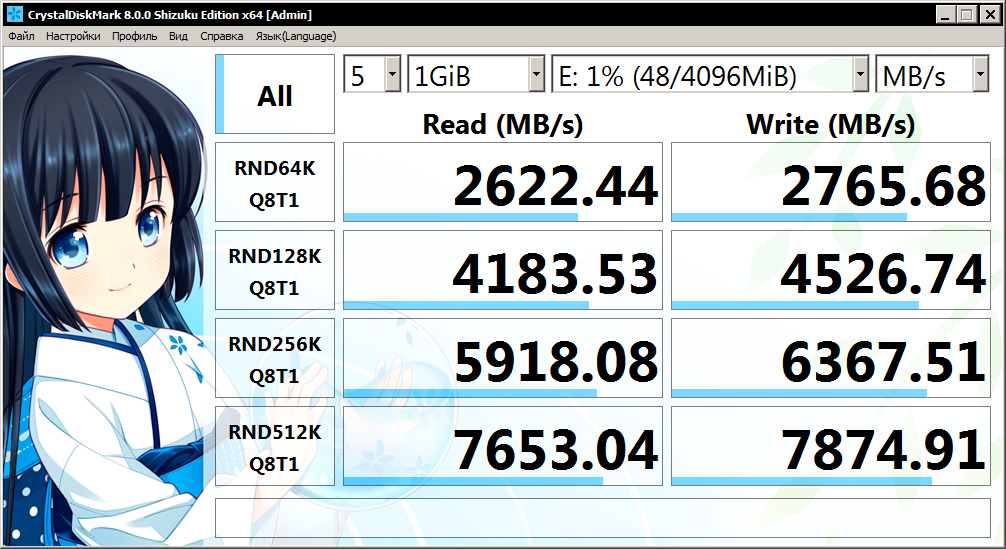Maximize the CrystalDiskMark window
This screenshot has height=549, width=1006.
click(x=967, y=14)
